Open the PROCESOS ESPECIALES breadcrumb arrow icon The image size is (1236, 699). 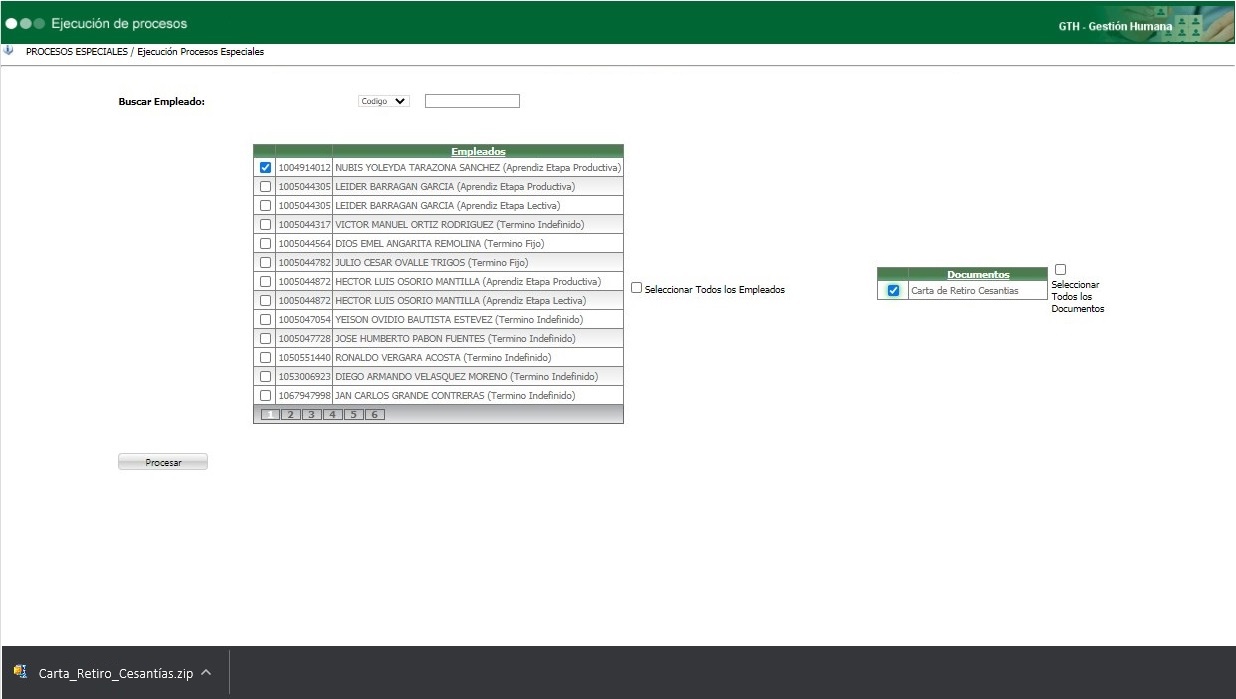tap(9, 51)
